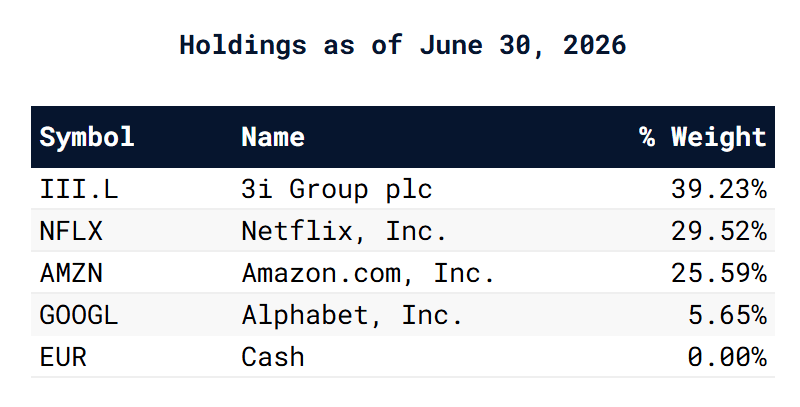
Task: Click the Name column header
Action: point(273,137)
